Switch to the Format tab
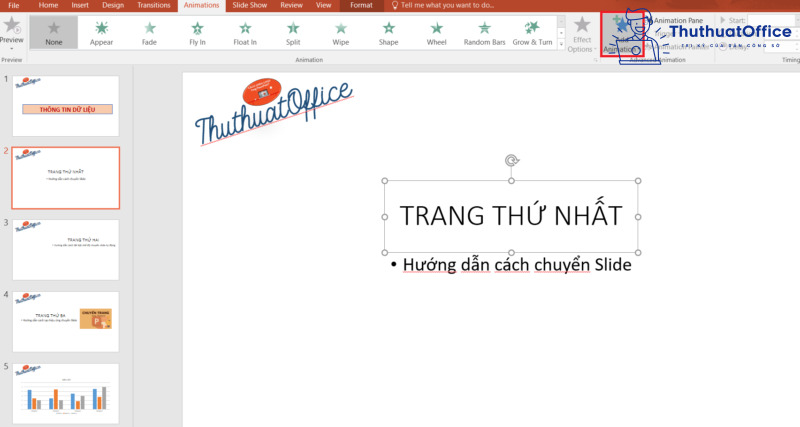Screen dimensions: 800x427 click(x=361, y=5)
